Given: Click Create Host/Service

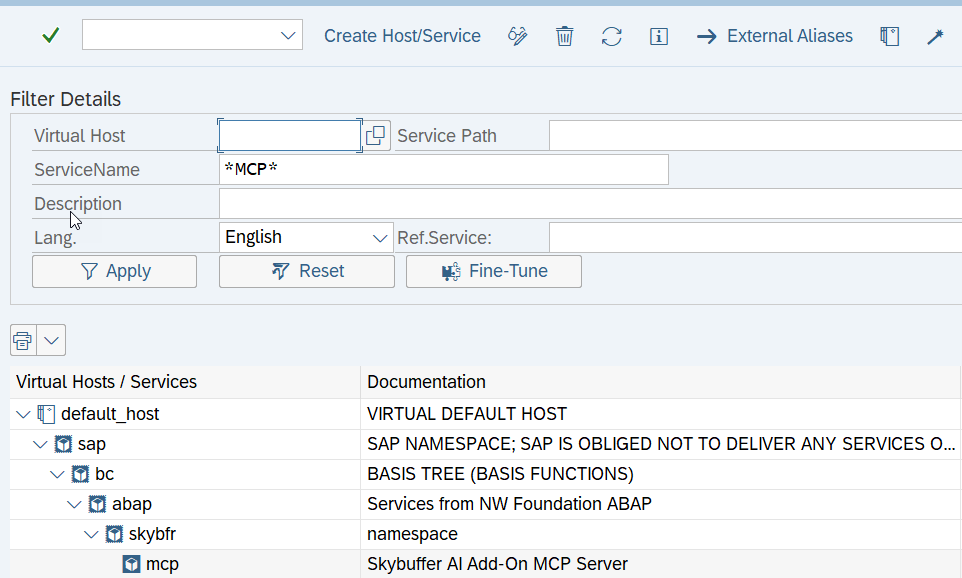Looking at the screenshot, I should [402, 36].
